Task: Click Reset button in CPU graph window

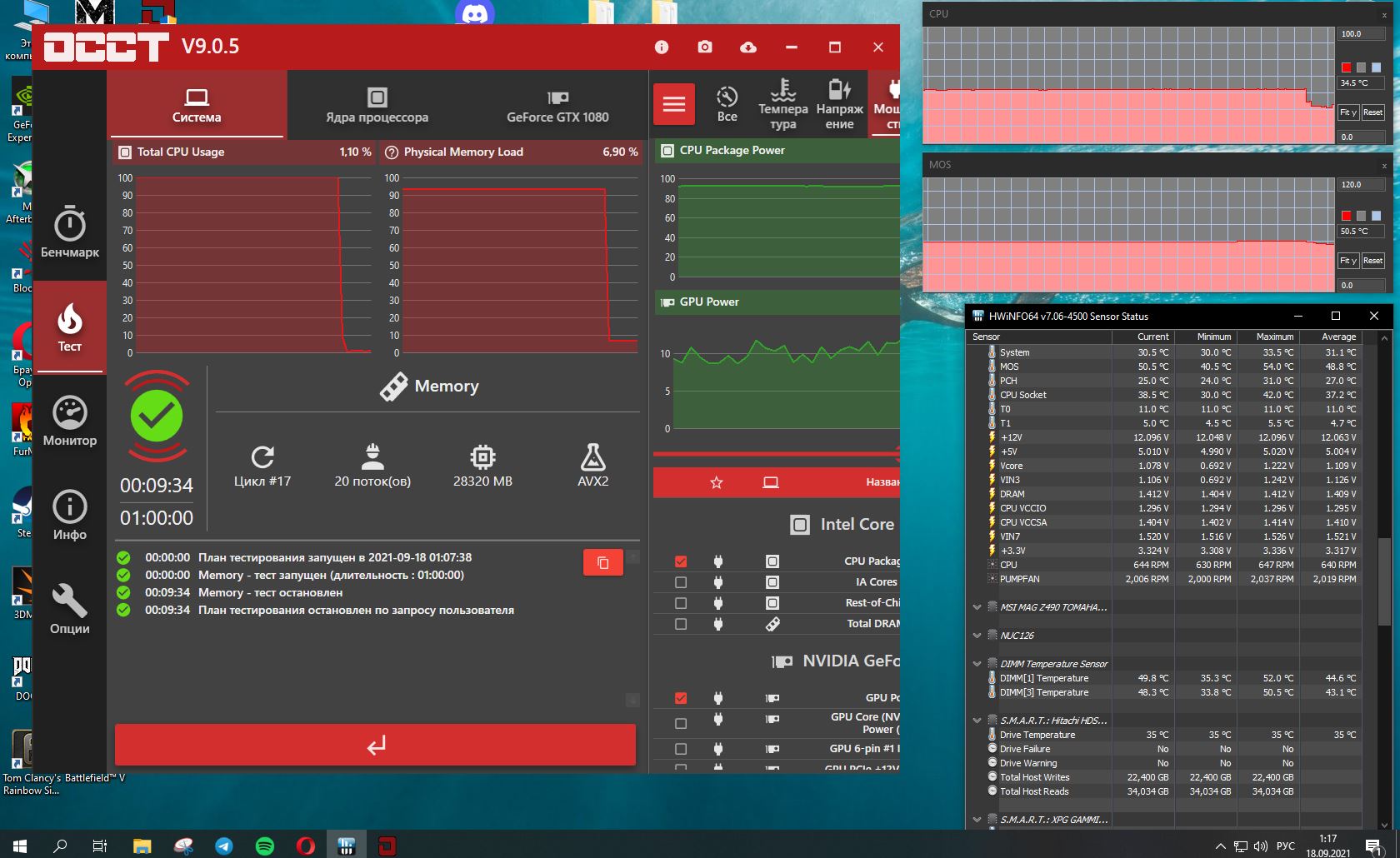Action: [1372, 112]
